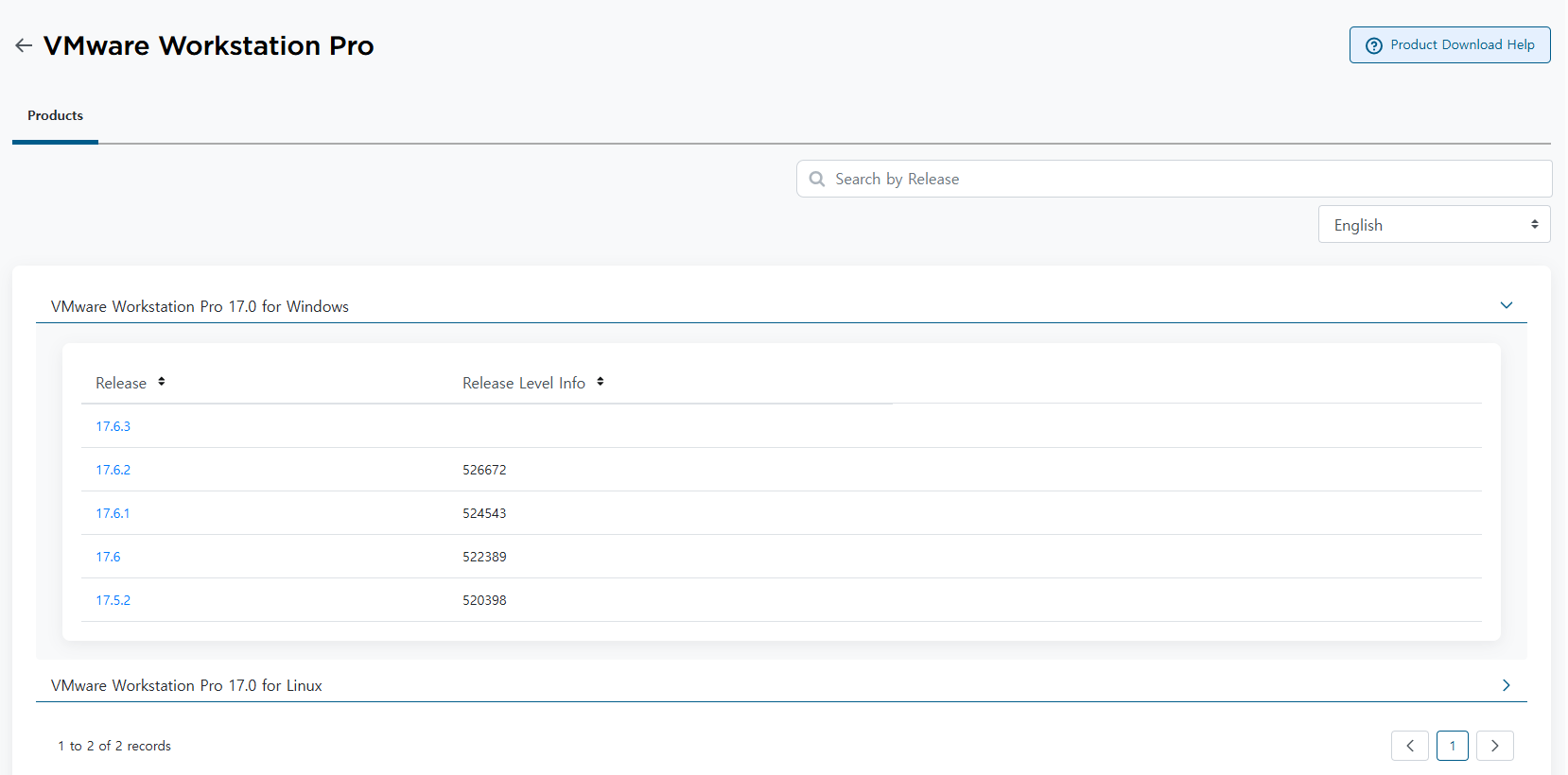Click the Release Level Info header text

(524, 383)
